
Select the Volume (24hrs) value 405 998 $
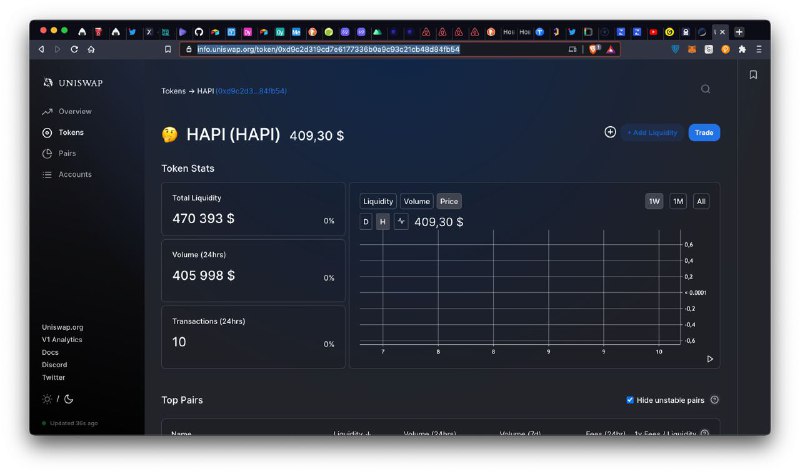coord(204,276)
